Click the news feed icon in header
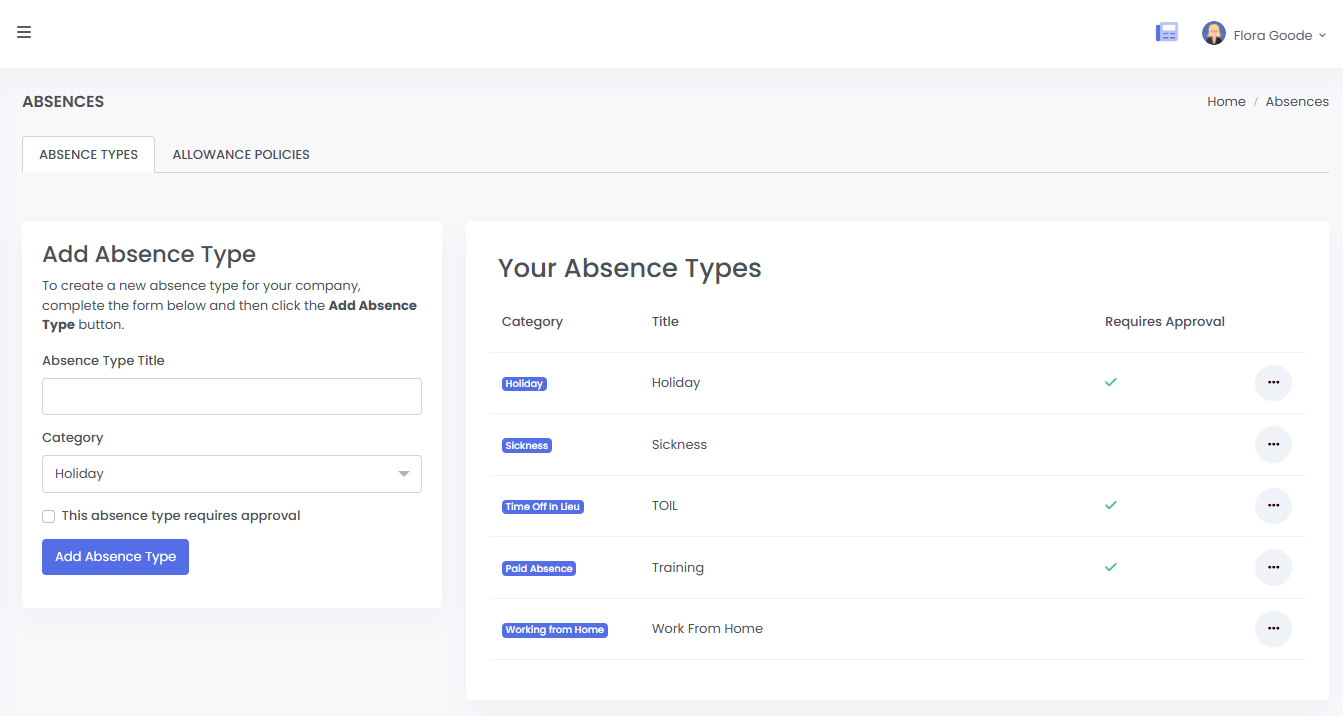 click(1166, 33)
